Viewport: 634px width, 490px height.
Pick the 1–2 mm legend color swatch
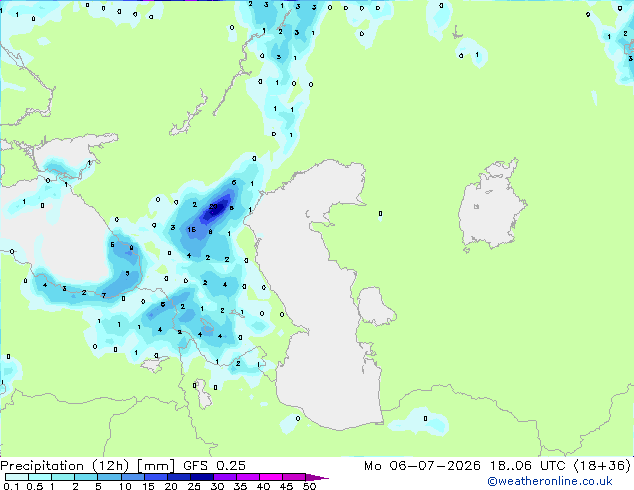point(63,477)
